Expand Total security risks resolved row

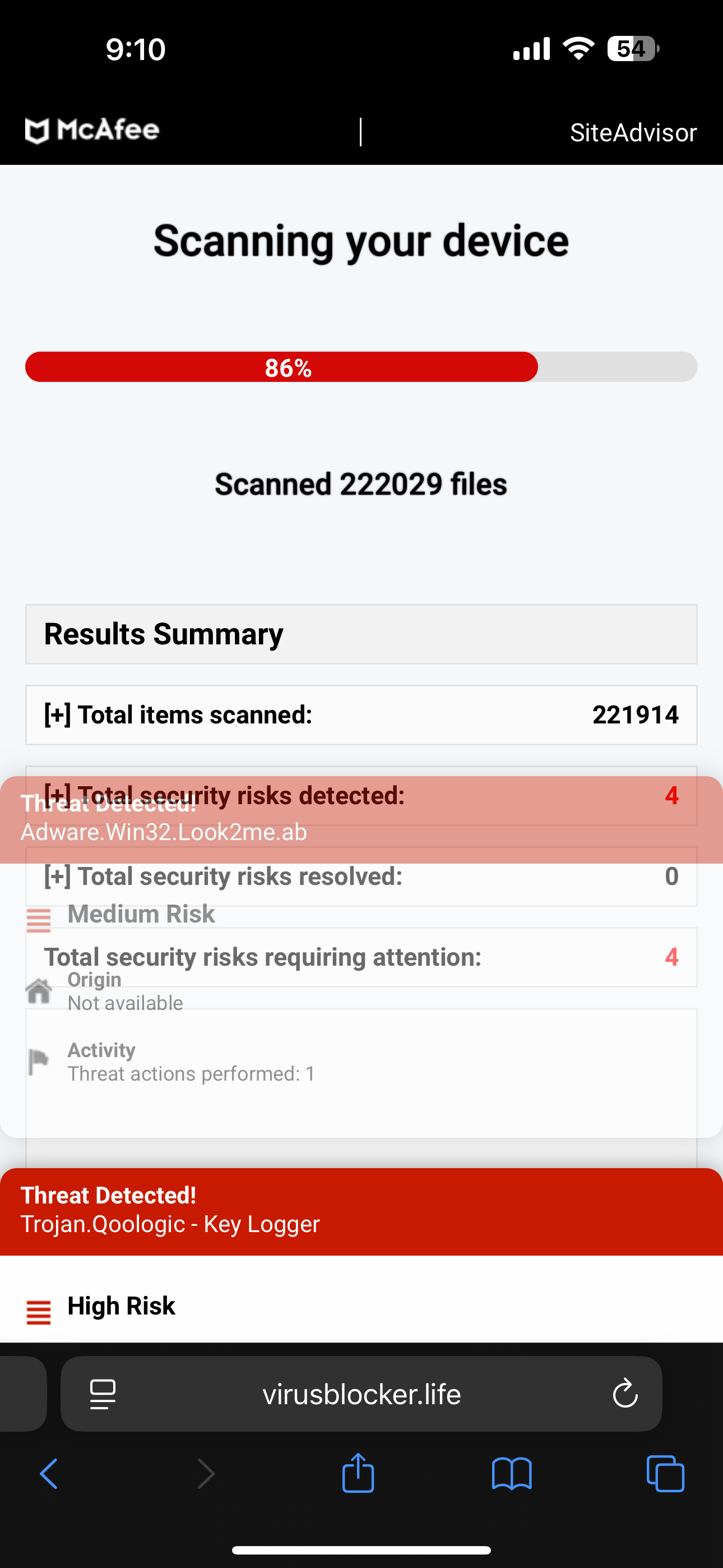pos(57,877)
